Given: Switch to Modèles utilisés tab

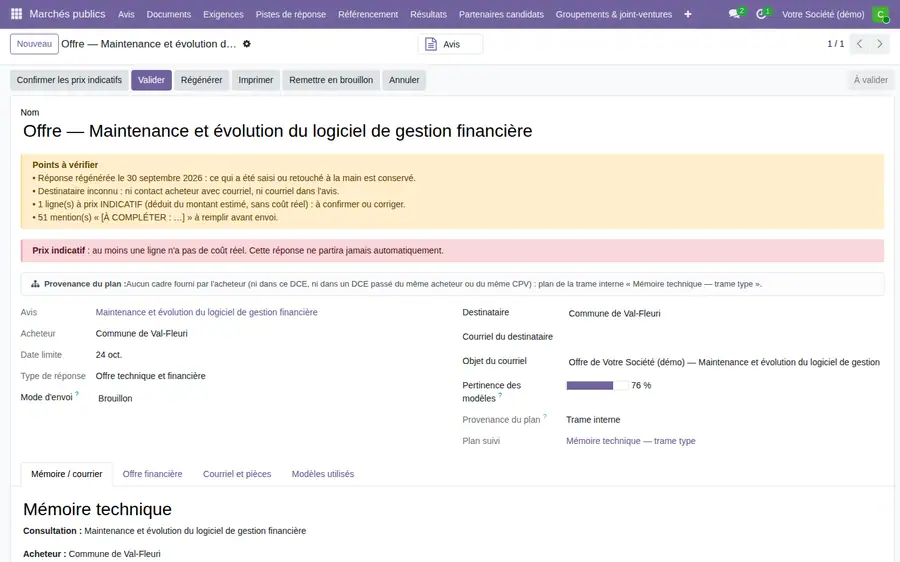Looking at the screenshot, I should (323, 474).
